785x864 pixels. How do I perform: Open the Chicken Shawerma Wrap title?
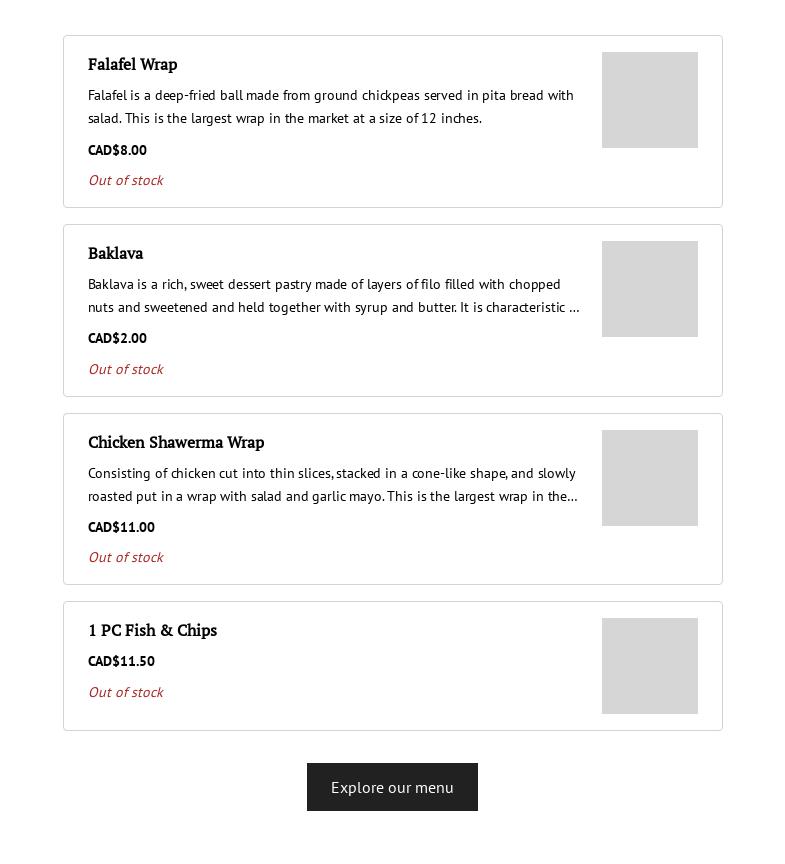pos(176,442)
